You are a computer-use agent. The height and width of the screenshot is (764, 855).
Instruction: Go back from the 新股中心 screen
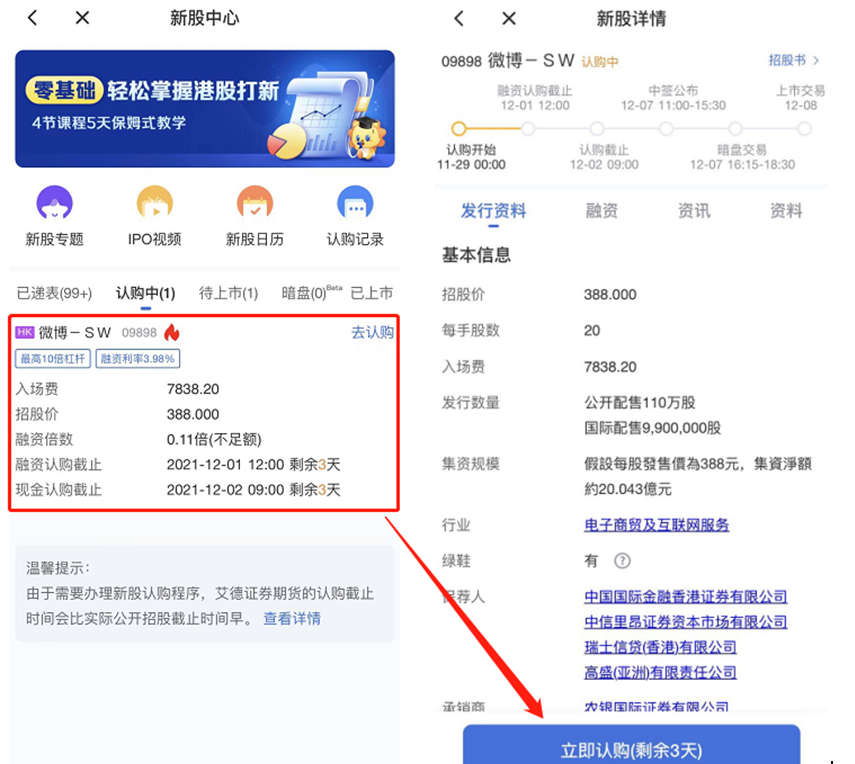coord(33,18)
